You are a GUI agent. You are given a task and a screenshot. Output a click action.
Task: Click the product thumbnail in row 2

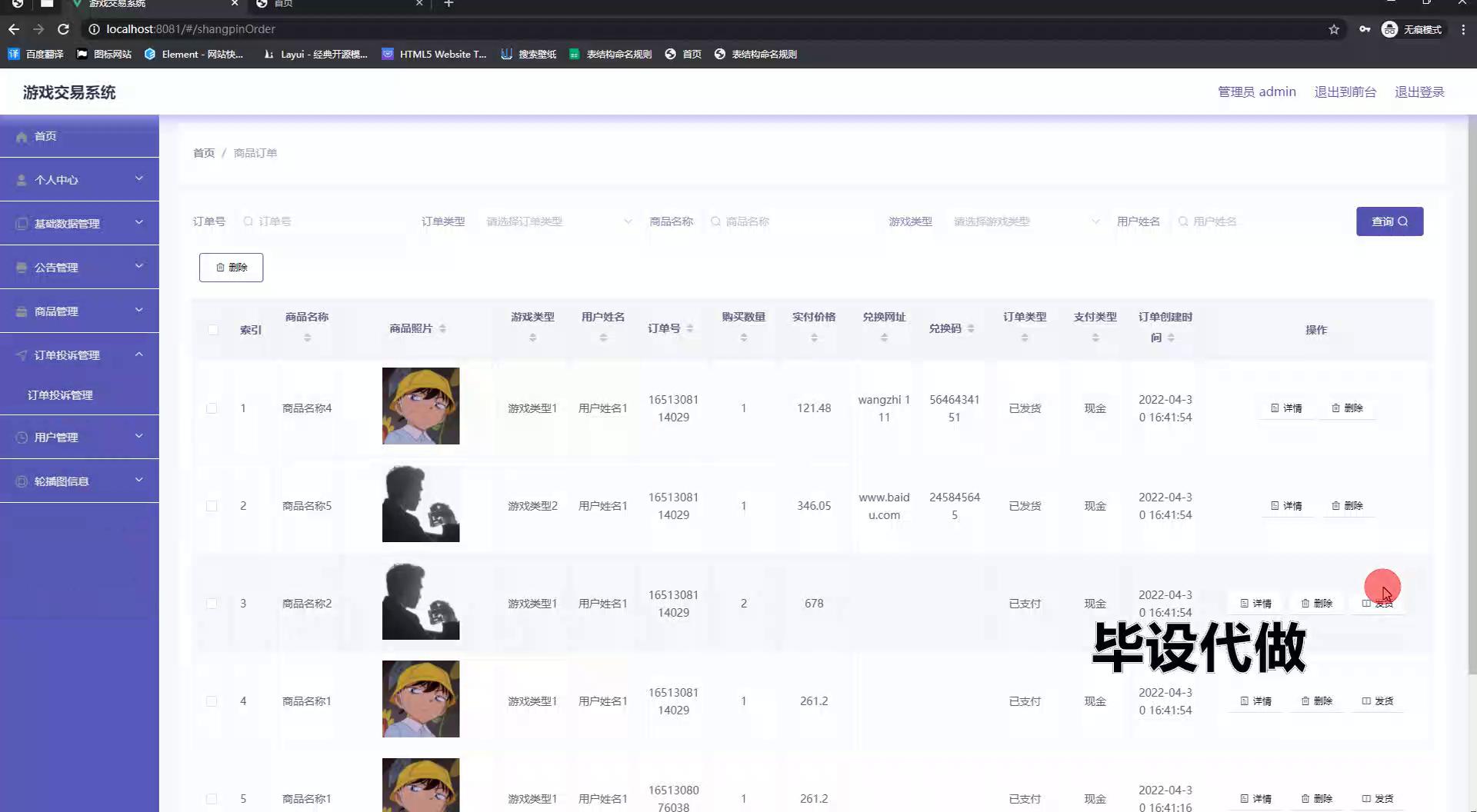pyautogui.click(x=421, y=504)
